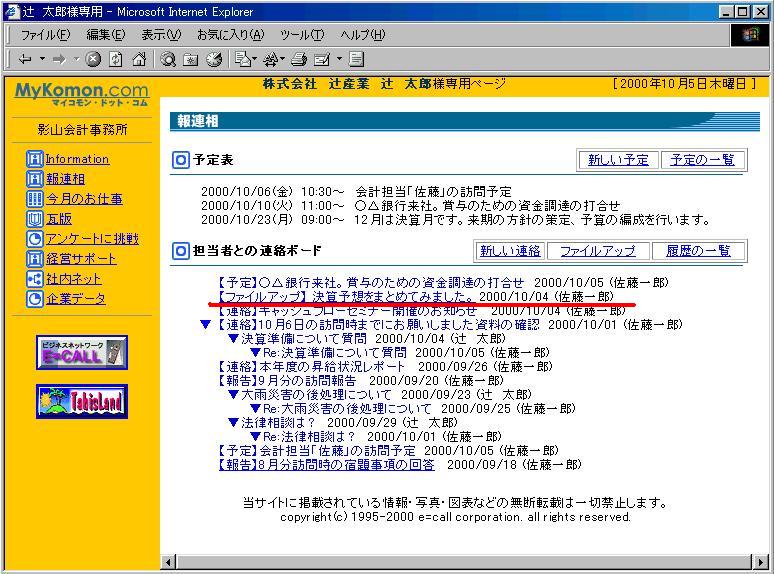This screenshot has width=774, height=574.
Task: Collapse the 10月6日 訪問時 連絡 thread
Action: click(205, 325)
